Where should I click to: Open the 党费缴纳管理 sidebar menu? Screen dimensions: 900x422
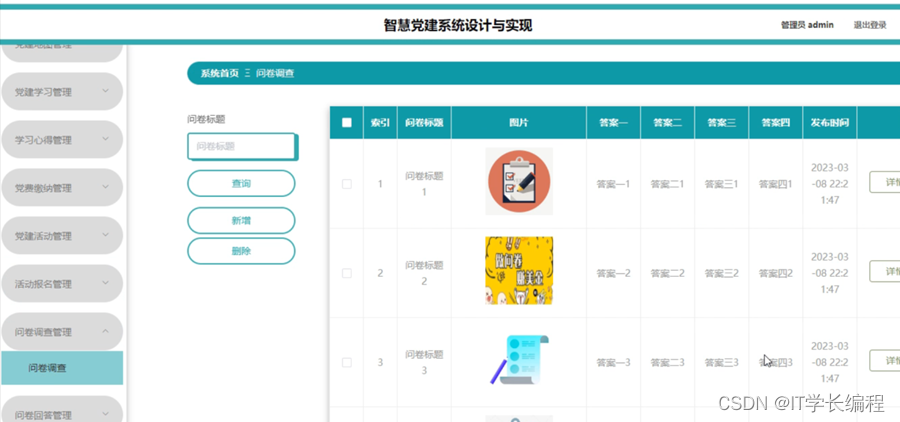62,188
